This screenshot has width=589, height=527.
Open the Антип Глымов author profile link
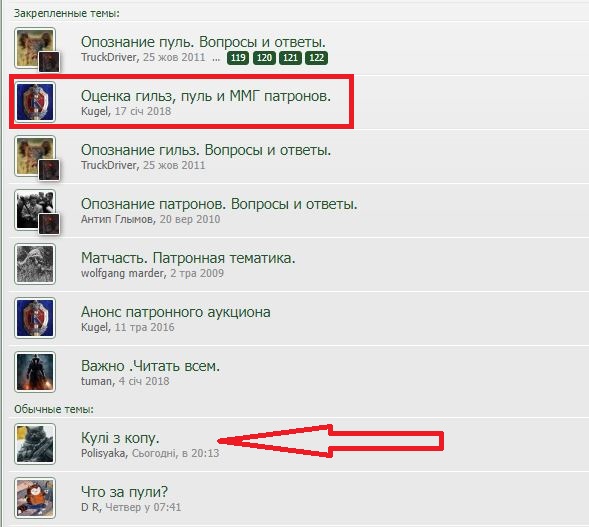(x=117, y=219)
